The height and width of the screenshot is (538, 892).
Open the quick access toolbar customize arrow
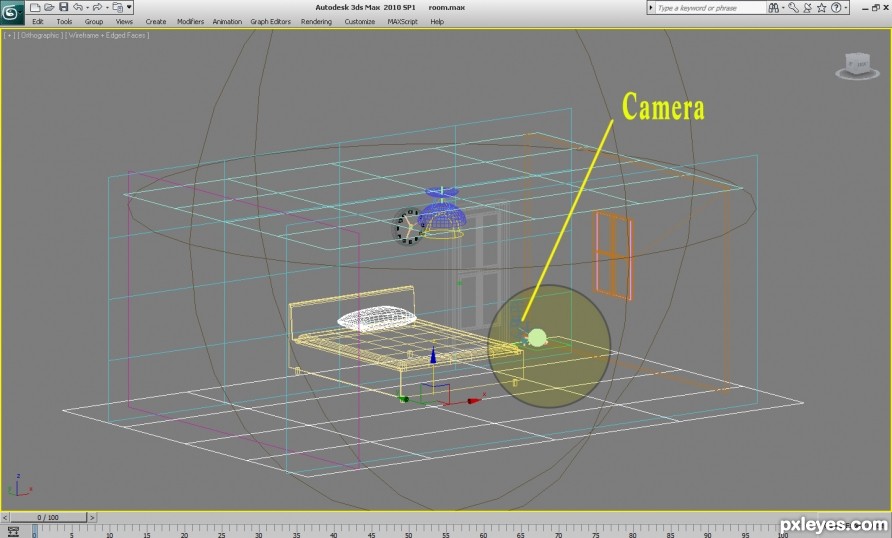(x=129, y=7)
